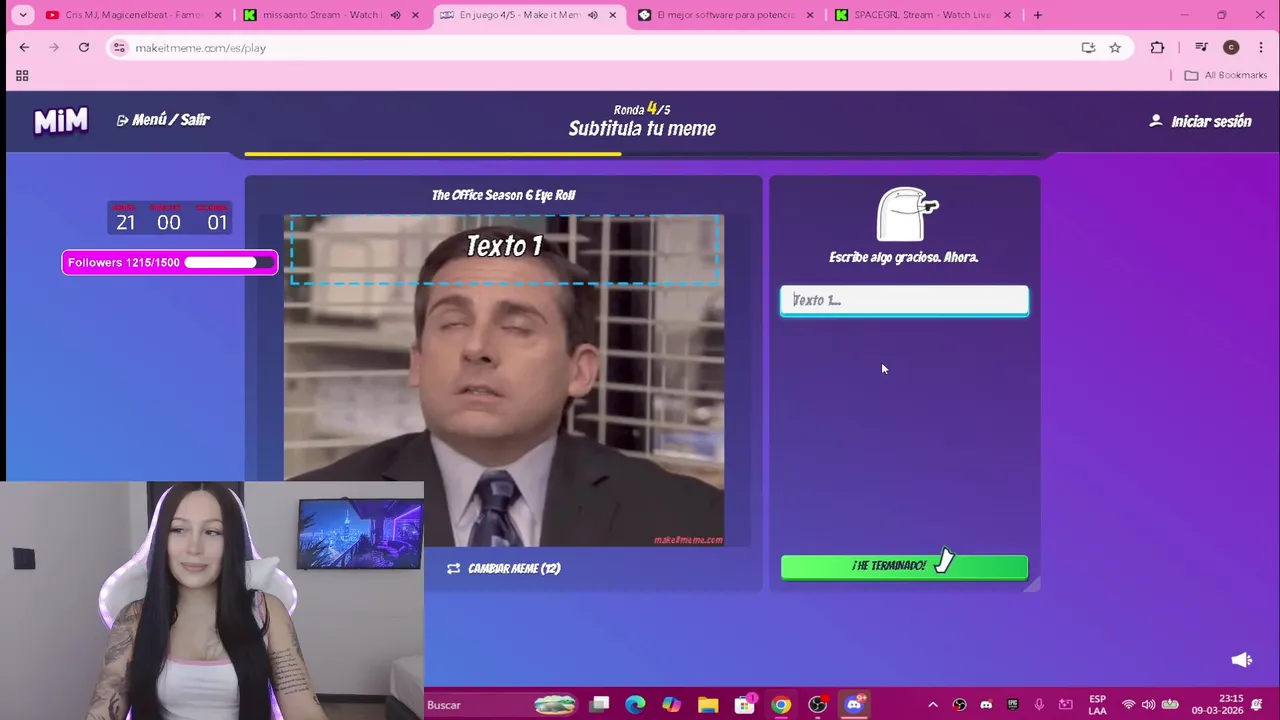Open the media control icon
The width and height of the screenshot is (1280, 720).
[x=1201, y=47]
